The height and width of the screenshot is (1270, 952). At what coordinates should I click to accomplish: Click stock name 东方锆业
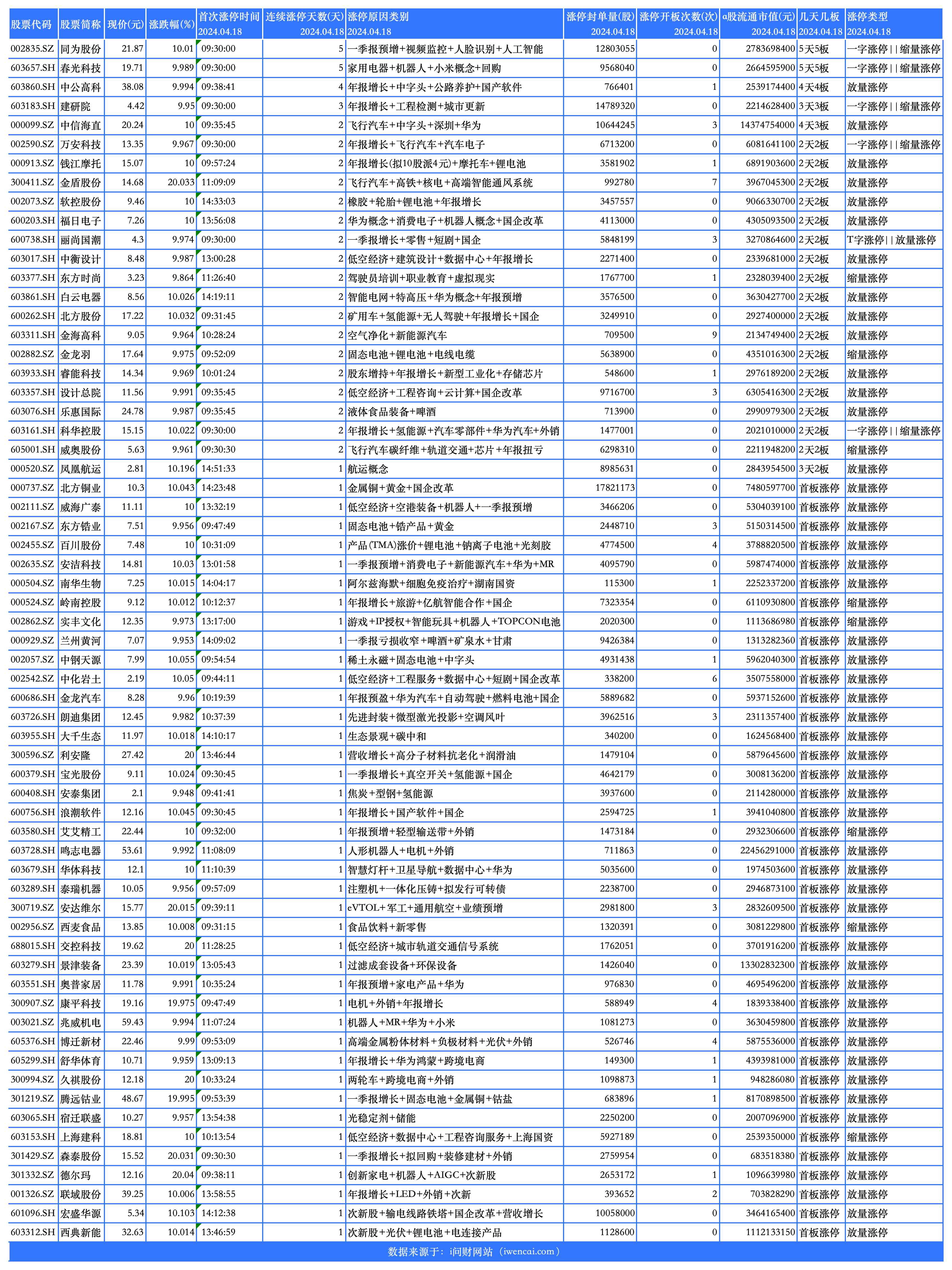click(x=81, y=526)
